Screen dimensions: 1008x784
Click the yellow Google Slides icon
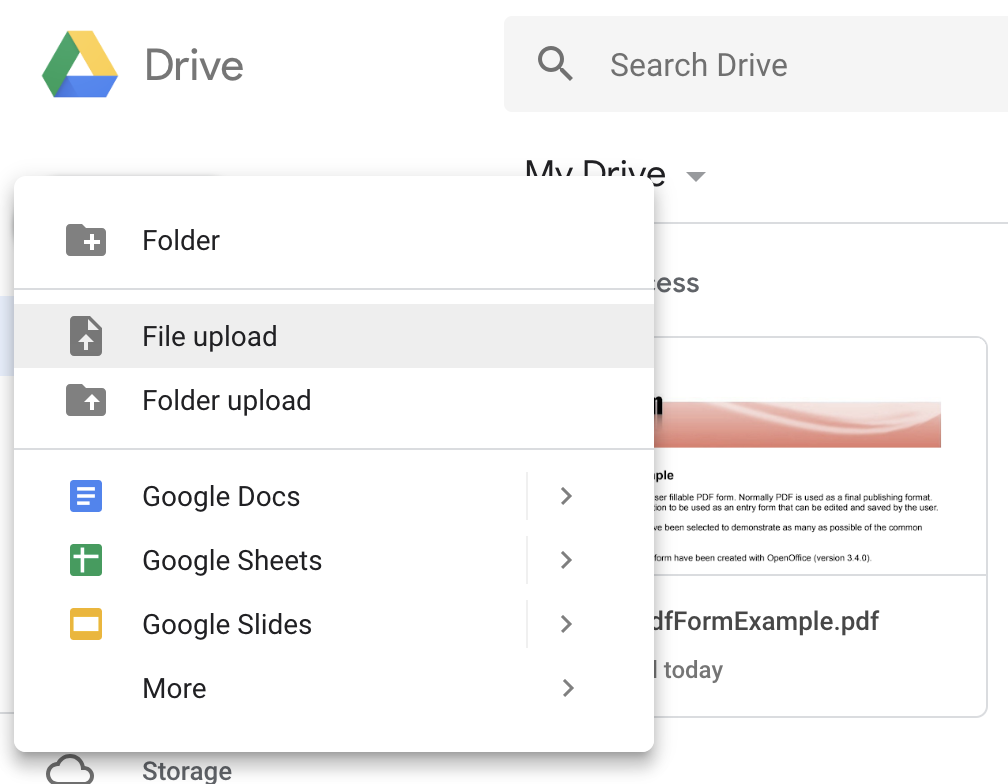coord(86,624)
